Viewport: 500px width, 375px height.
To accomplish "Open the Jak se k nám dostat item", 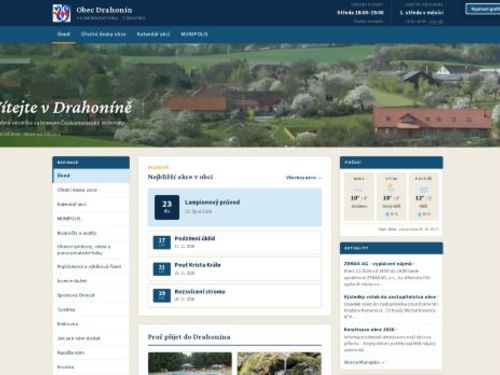I will click(x=91, y=338).
